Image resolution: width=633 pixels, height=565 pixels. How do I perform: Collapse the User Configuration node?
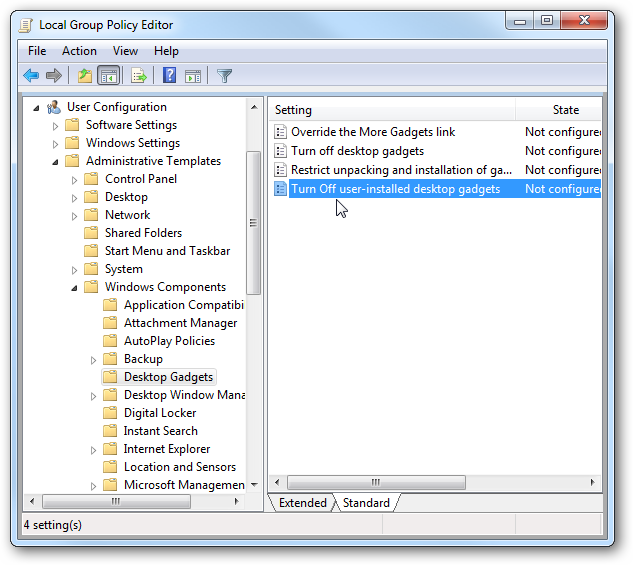point(36,108)
